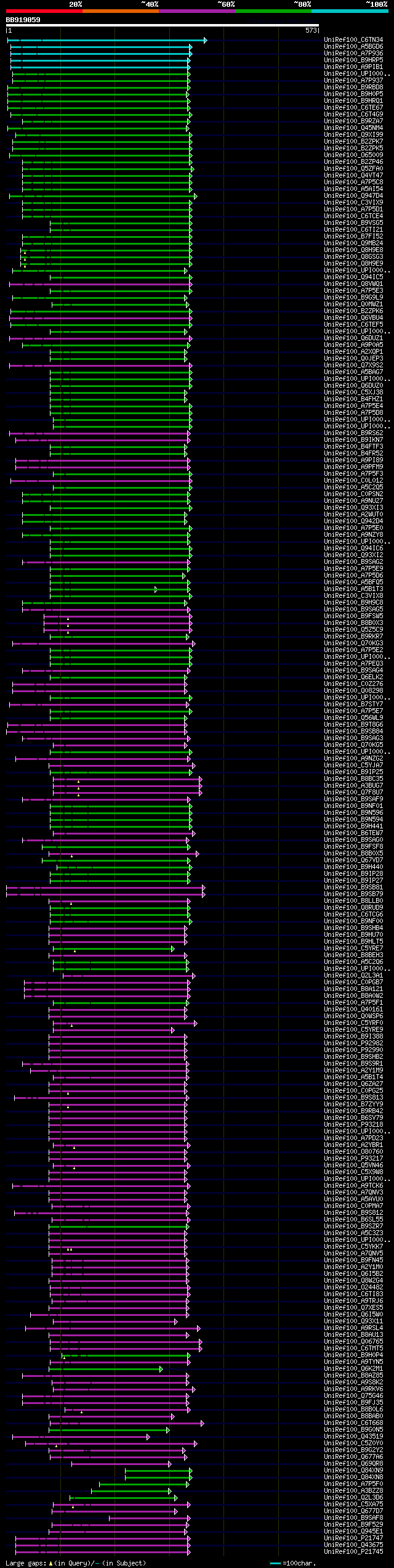Select label UniRef100_Q94IC5
This screenshot has width=394, height=1568.
tap(353, 277)
